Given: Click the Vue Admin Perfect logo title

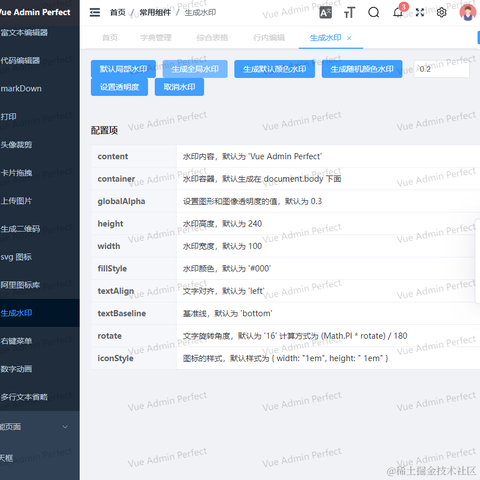Looking at the screenshot, I should click(x=35, y=12).
